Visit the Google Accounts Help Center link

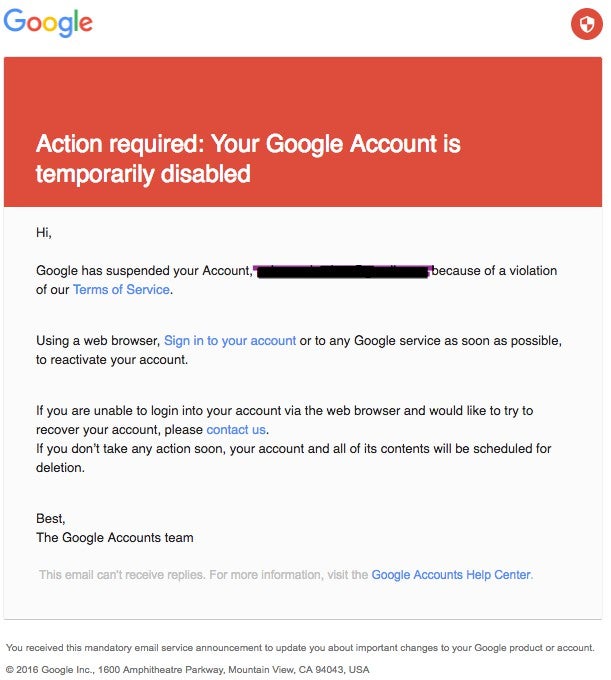pyautogui.click(x=451, y=575)
